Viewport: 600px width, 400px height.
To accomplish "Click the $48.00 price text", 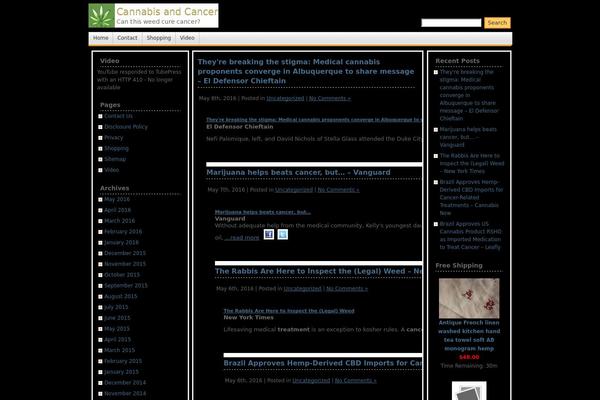I will click(x=469, y=357).
